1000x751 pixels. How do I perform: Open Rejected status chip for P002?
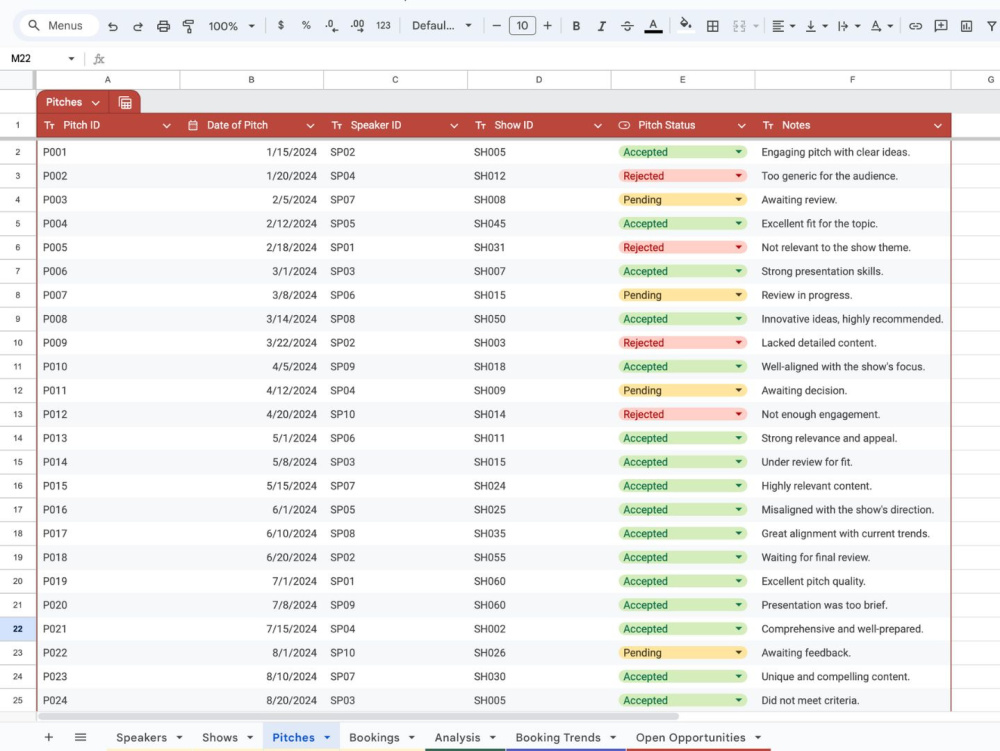tap(681, 176)
